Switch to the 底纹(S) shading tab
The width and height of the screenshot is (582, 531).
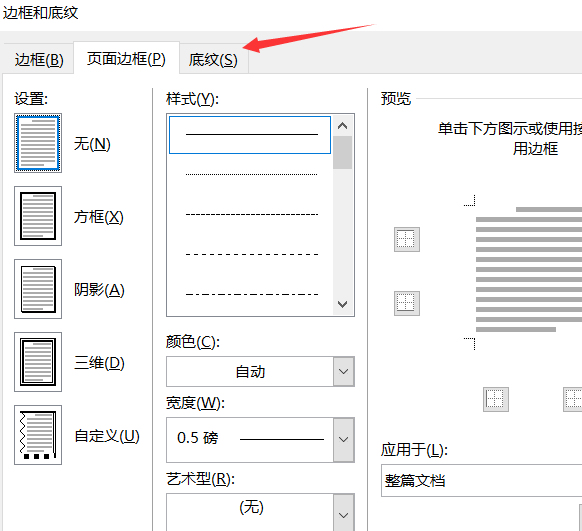[213, 59]
